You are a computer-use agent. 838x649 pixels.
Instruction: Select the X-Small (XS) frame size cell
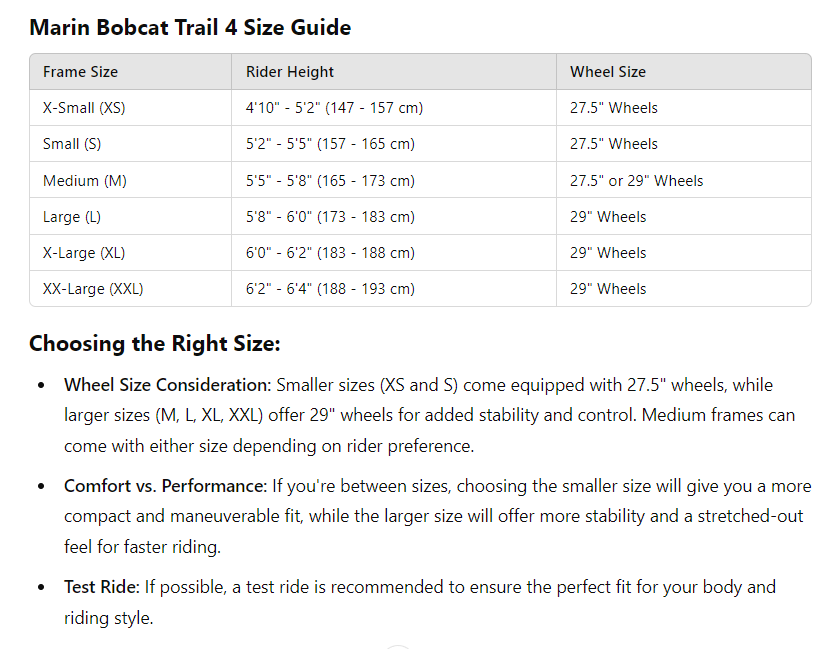tap(84, 108)
